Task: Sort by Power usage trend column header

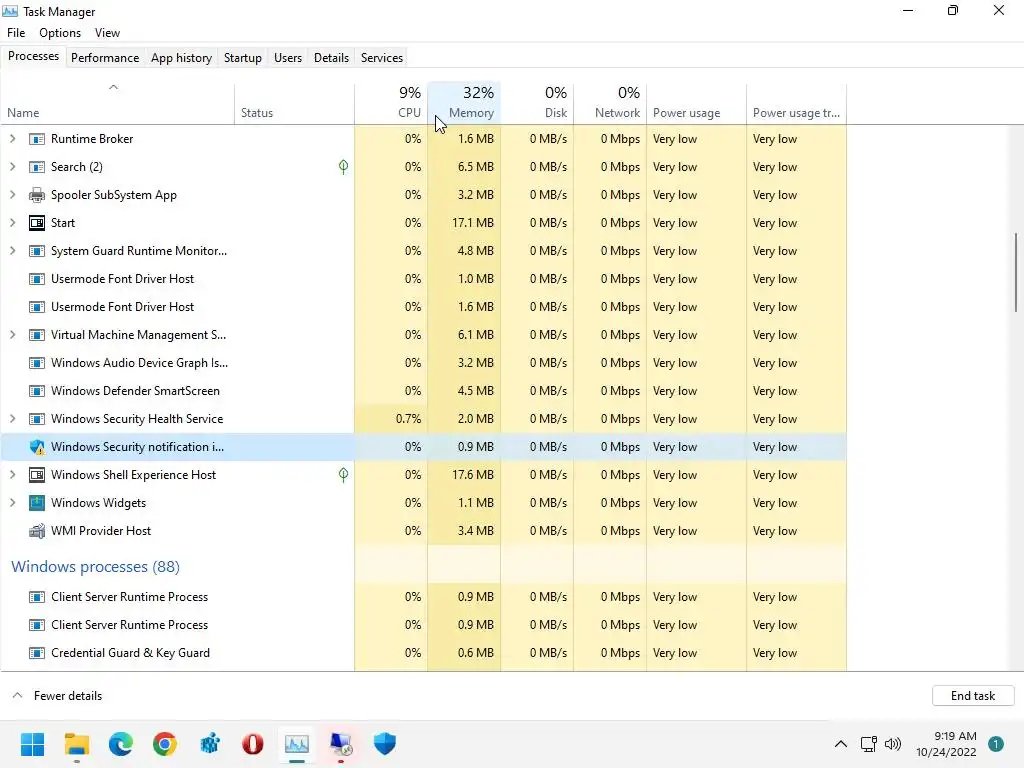Action: (796, 103)
